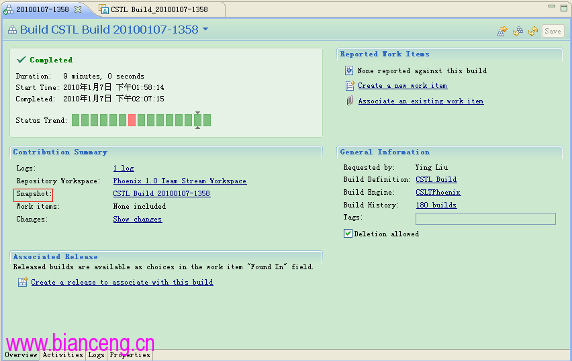Click the 'None included' work items value

139,206
